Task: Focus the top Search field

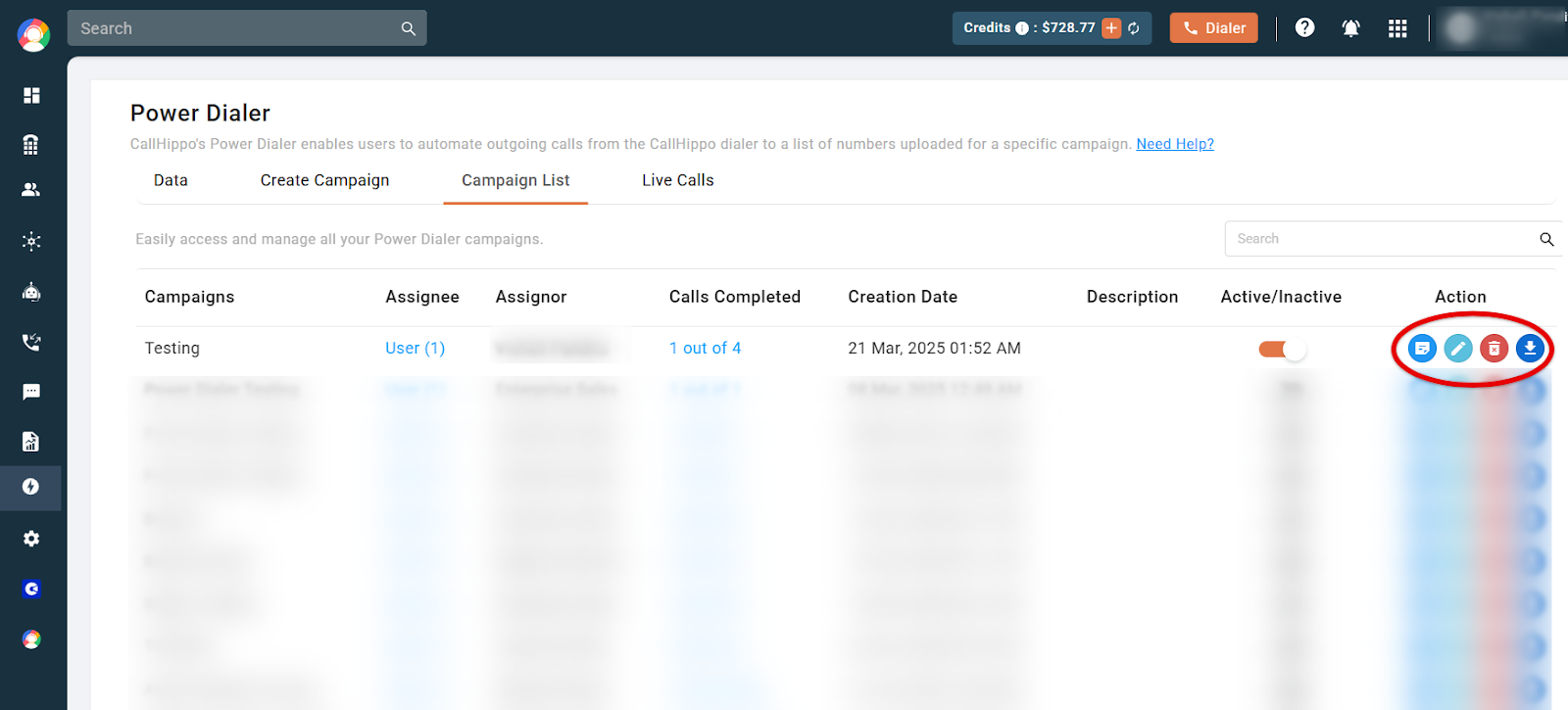Action: coord(247,28)
